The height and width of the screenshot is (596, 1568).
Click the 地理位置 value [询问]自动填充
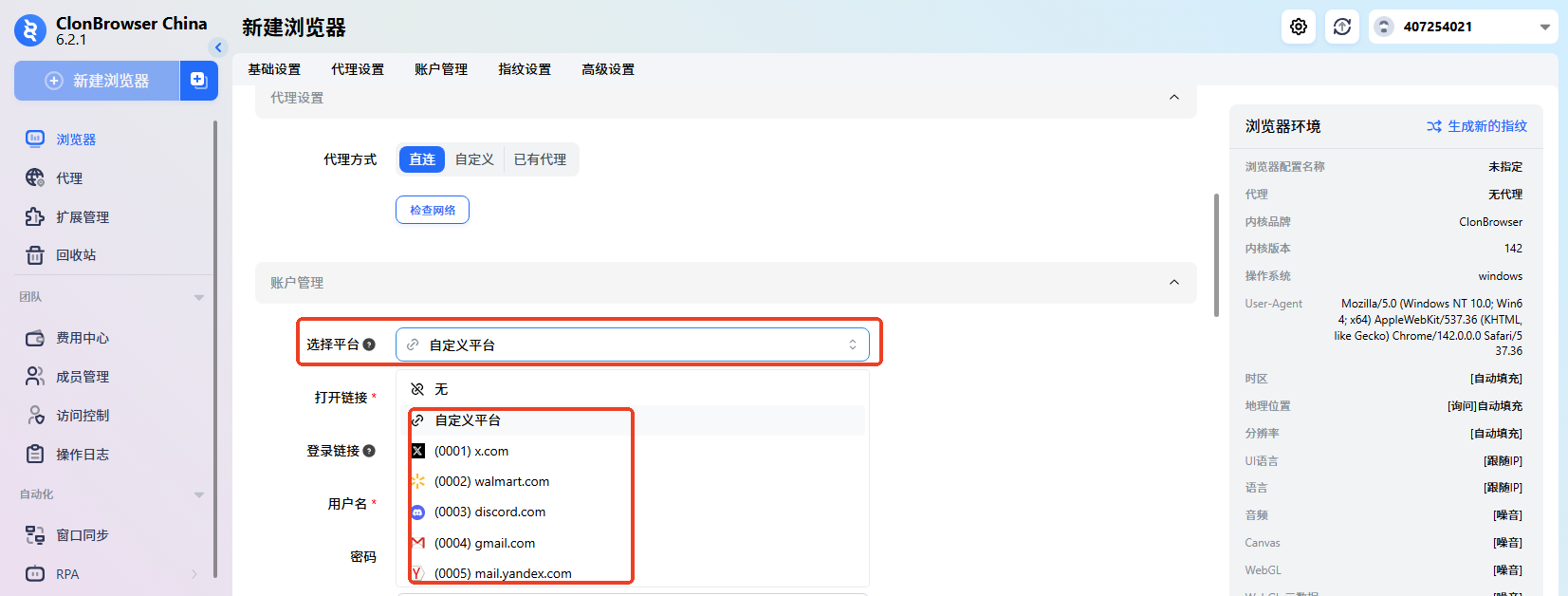click(x=1485, y=406)
